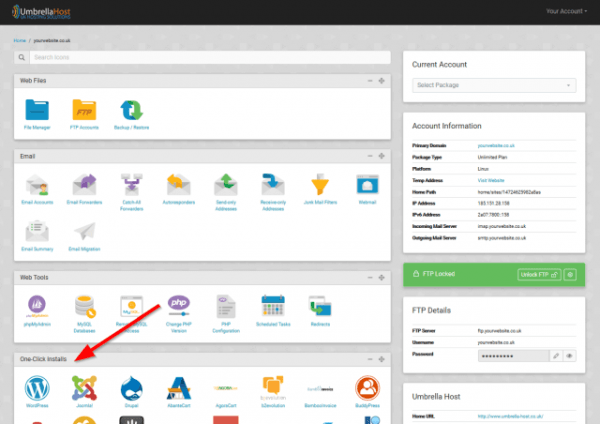Show the FTP password with eye icon
Image resolution: width=600 pixels, height=424 pixels.
(570, 355)
